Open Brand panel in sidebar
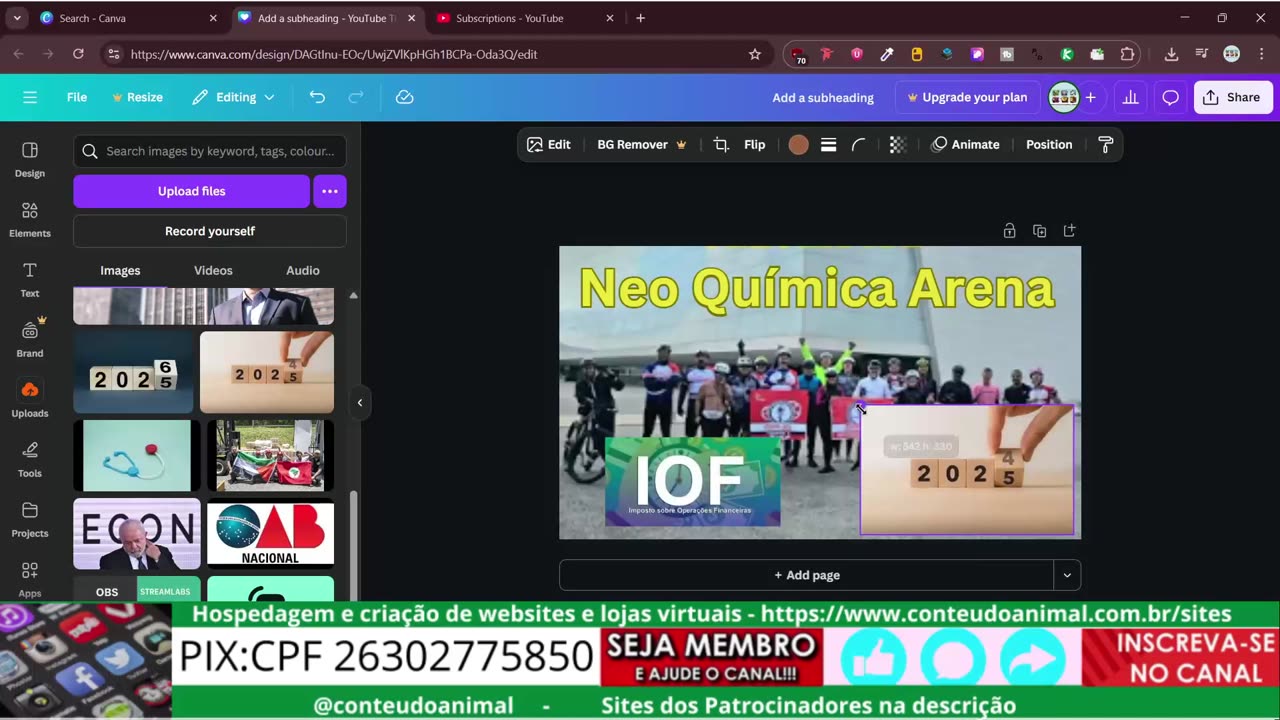1280x720 pixels. click(30, 339)
